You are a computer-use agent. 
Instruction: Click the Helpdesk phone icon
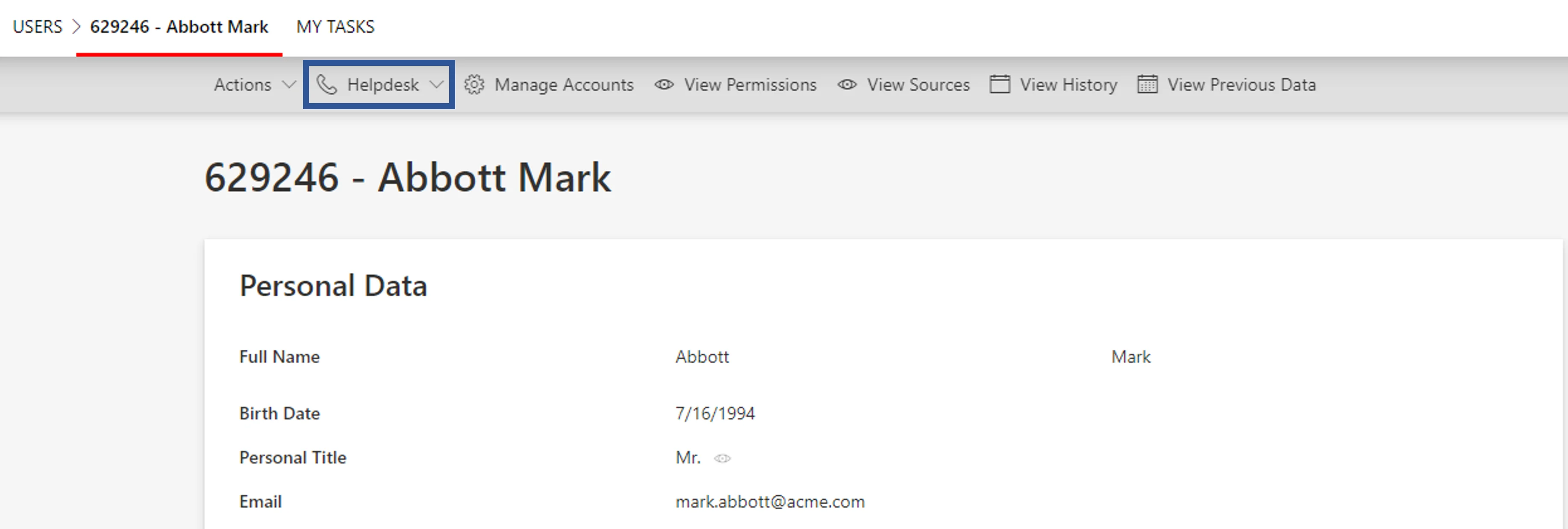tap(327, 85)
